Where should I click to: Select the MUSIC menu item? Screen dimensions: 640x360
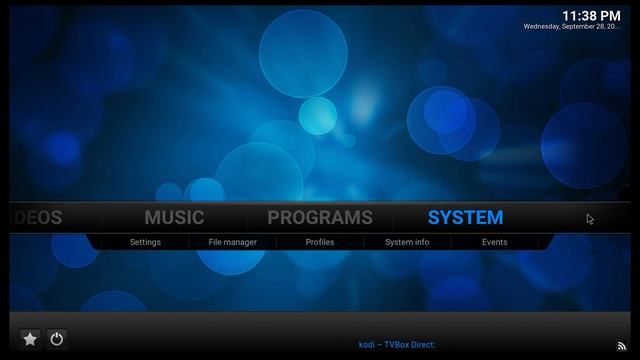pos(174,217)
